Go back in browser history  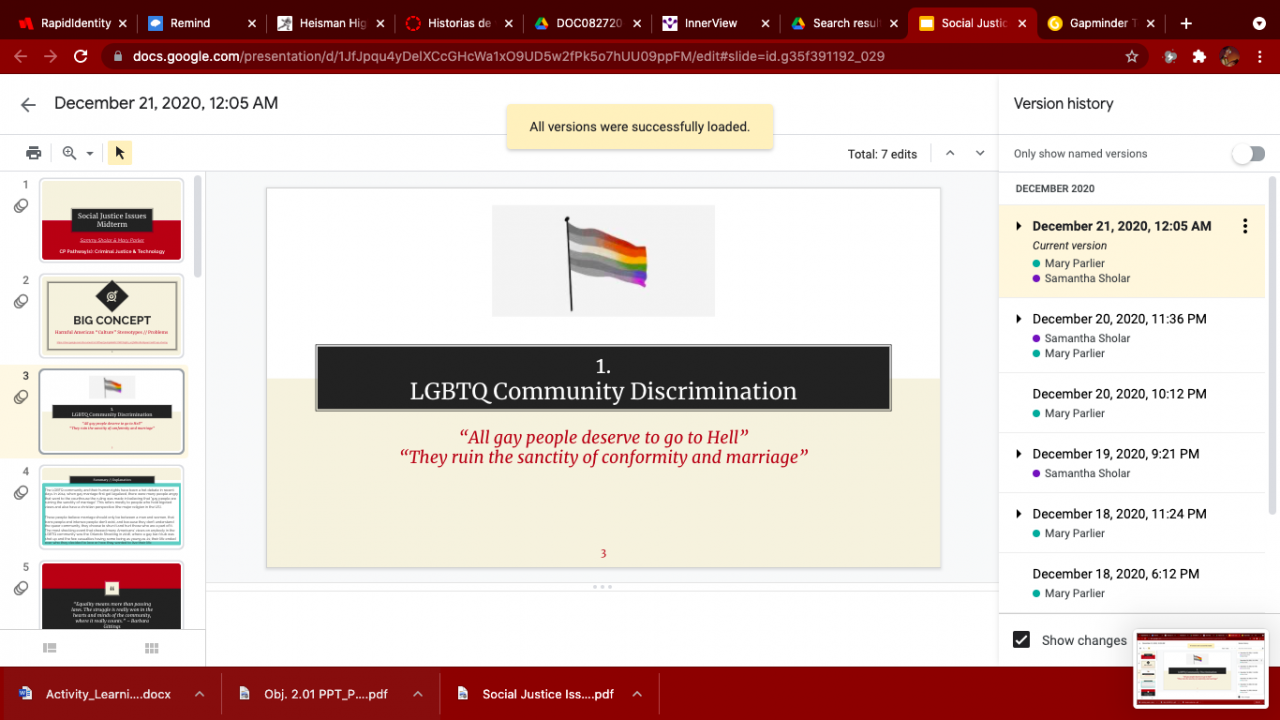click(x=21, y=57)
